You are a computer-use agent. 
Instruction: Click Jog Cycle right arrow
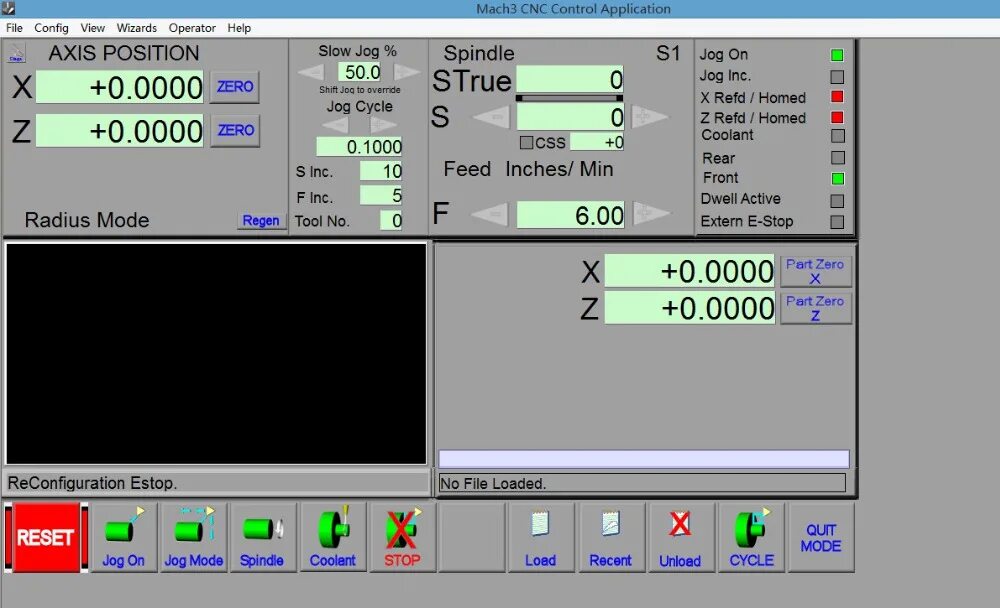[x=382, y=124]
